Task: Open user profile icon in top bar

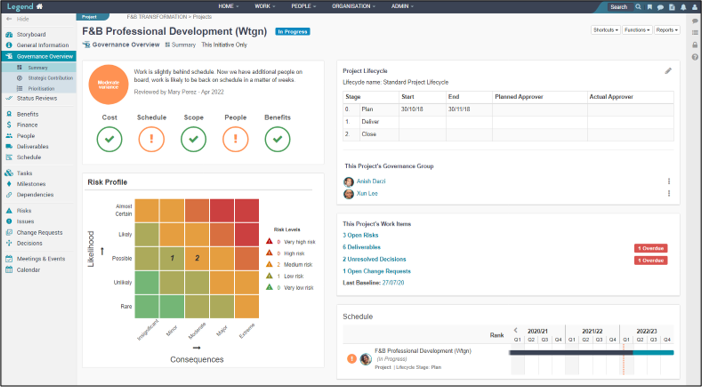Action: pos(694,7)
